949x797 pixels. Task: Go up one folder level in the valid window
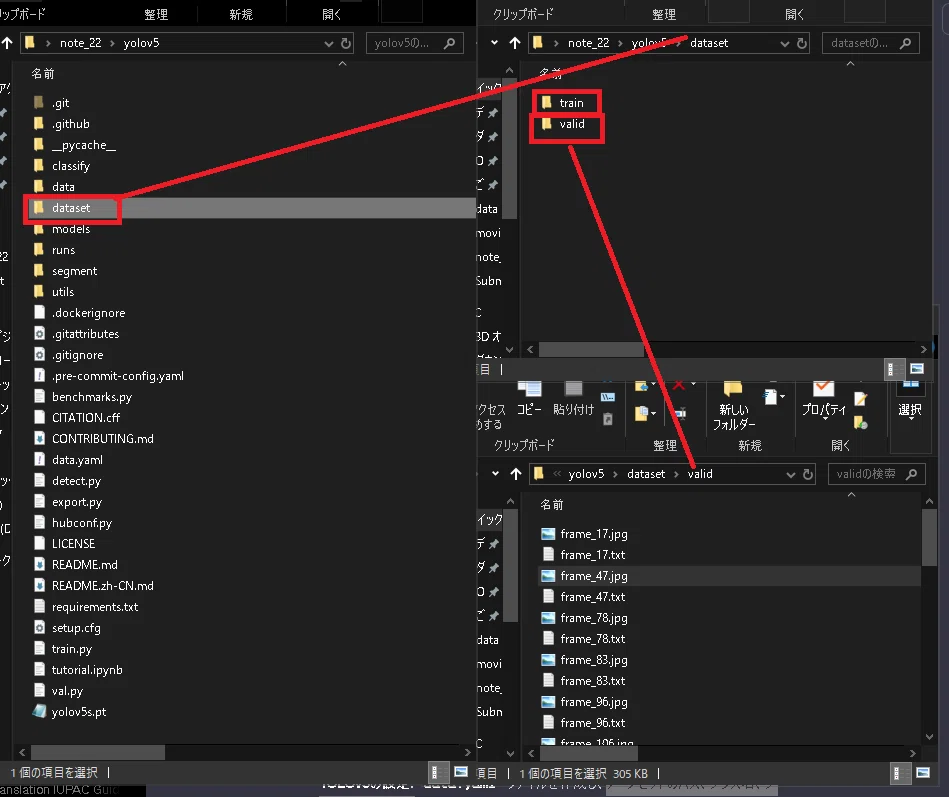515,474
